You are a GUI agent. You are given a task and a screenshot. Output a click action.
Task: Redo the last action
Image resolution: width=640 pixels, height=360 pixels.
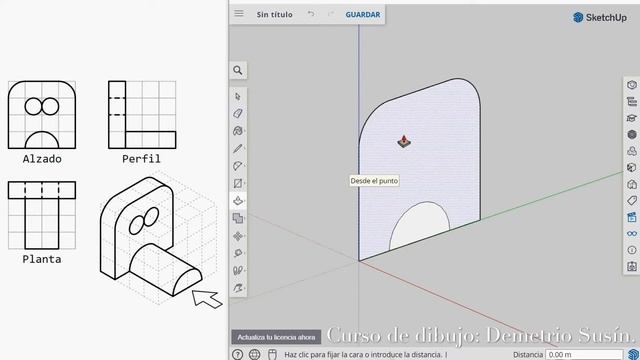point(331,14)
